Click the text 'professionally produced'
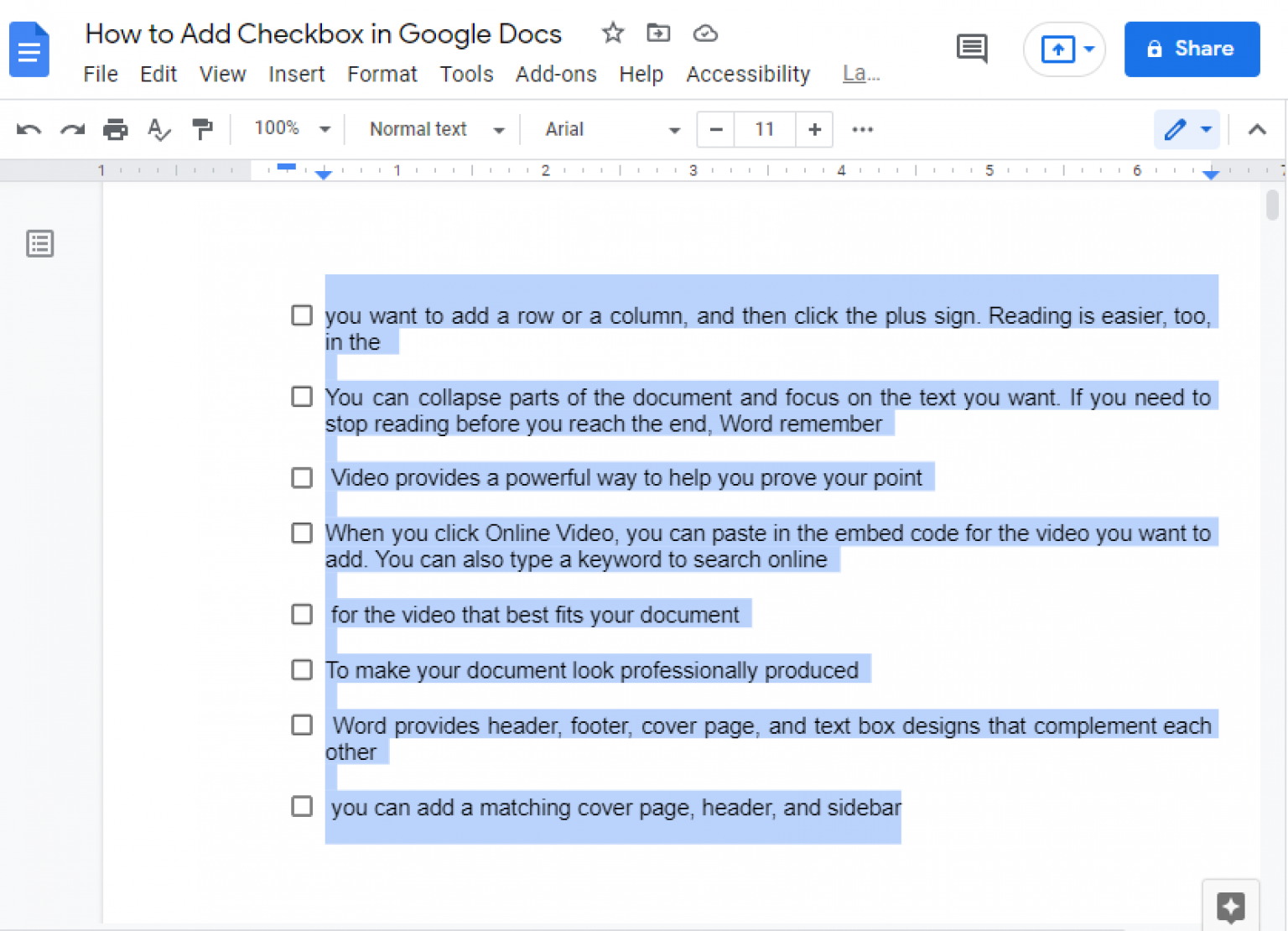 740,670
